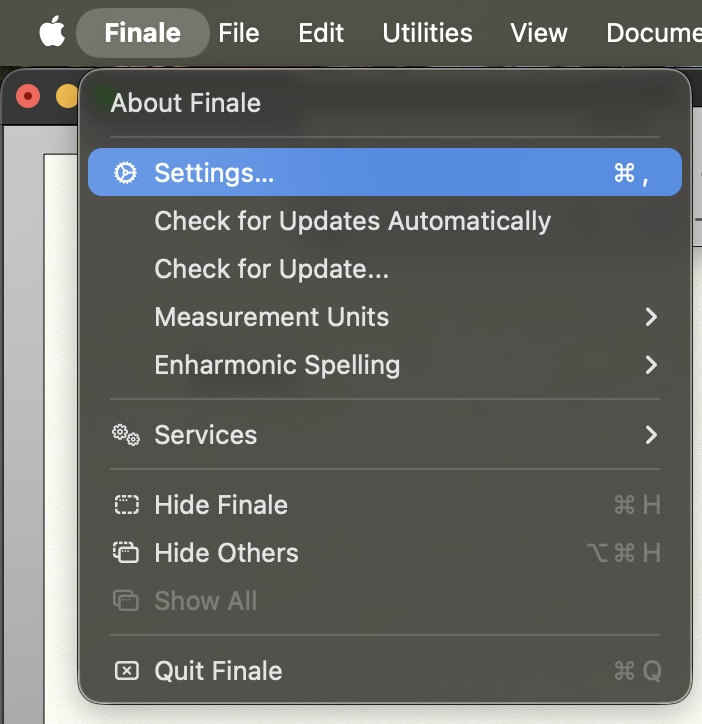Screen dimensions: 702x724
Task: Expand the Measurement Units submenu
Action: [x=271, y=317]
